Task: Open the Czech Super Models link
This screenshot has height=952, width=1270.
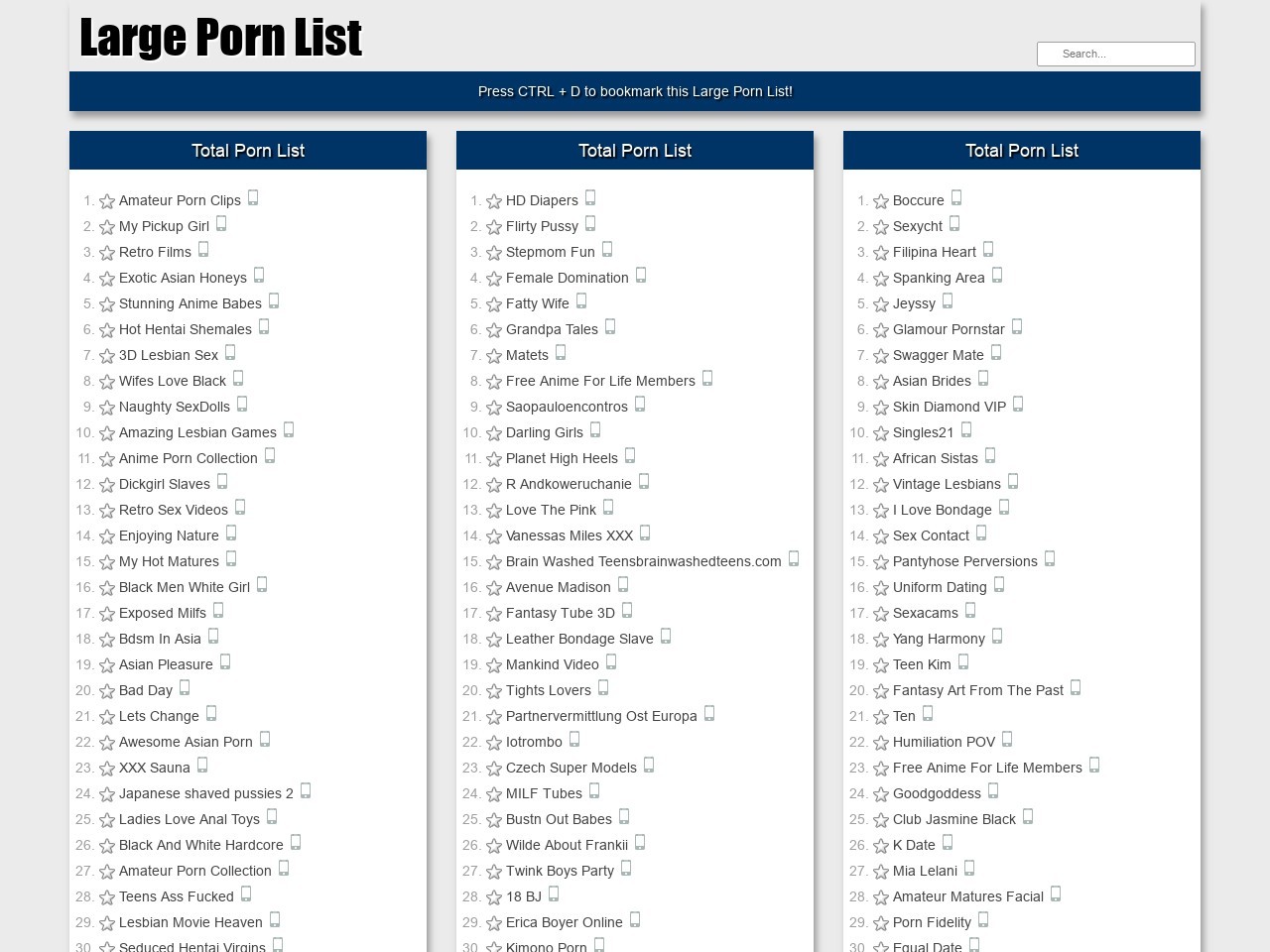Action: [x=571, y=768]
